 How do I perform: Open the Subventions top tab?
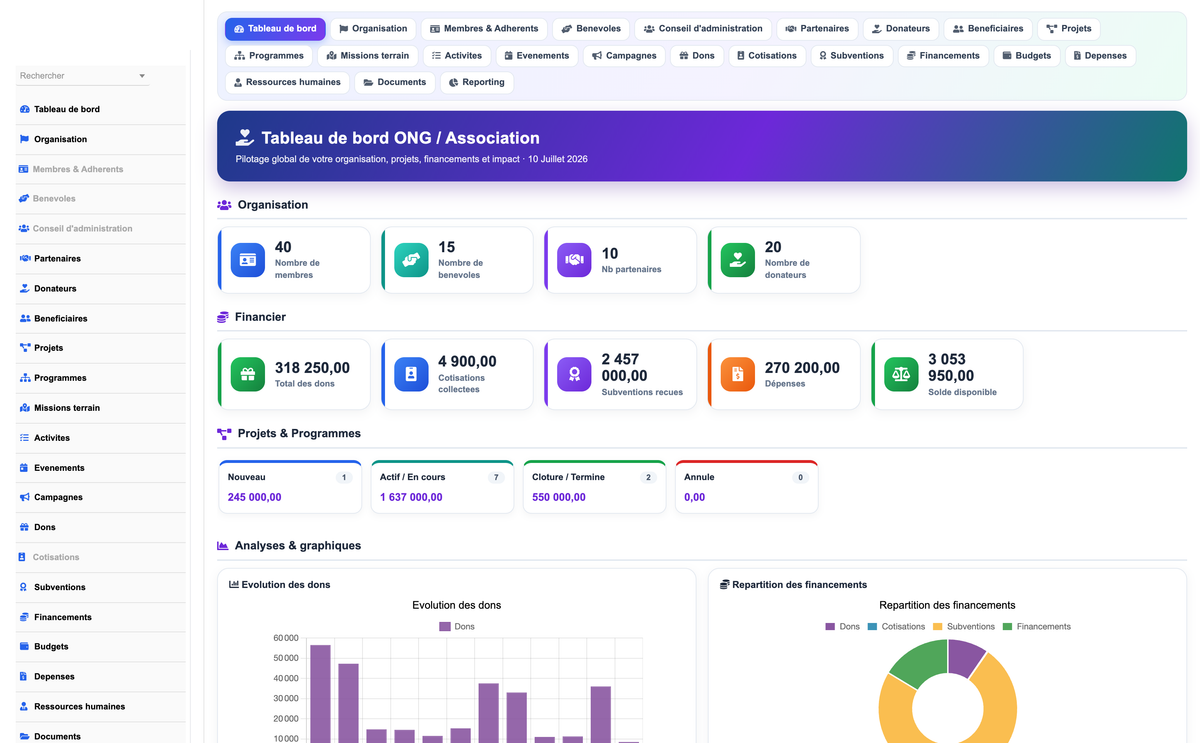pos(852,56)
